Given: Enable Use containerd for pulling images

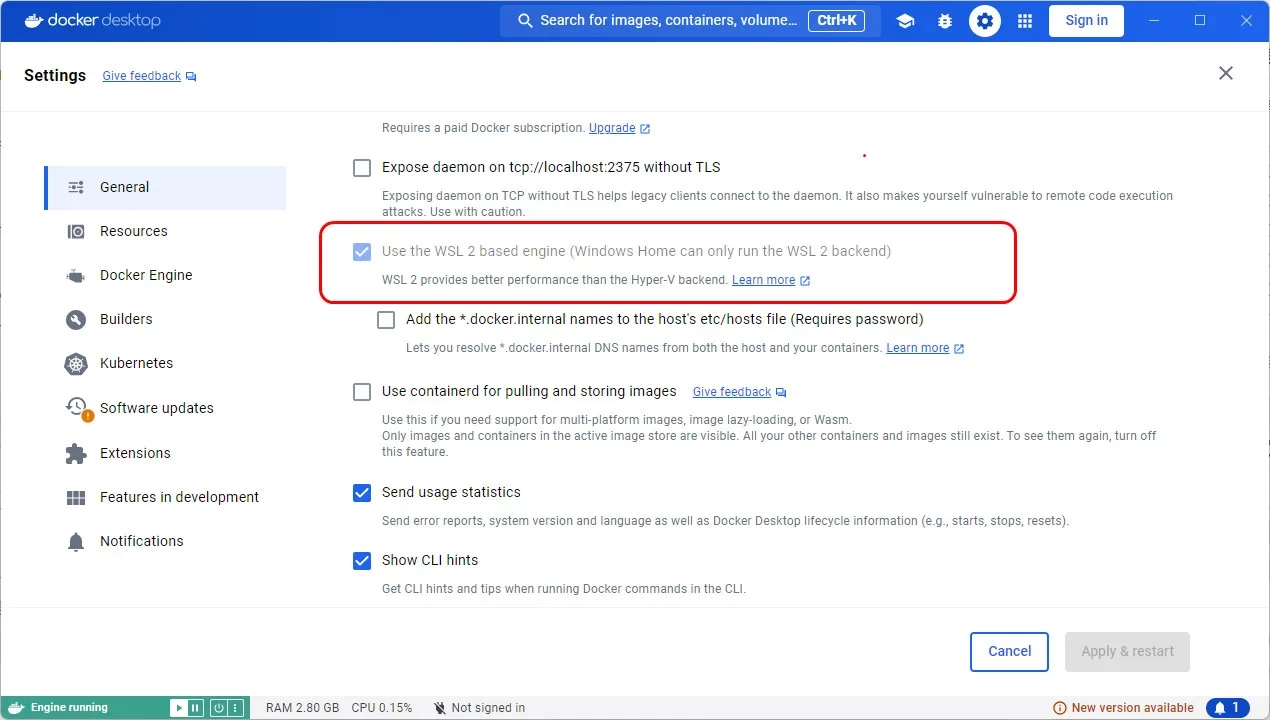Looking at the screenshot, I should tap(362, 392).
